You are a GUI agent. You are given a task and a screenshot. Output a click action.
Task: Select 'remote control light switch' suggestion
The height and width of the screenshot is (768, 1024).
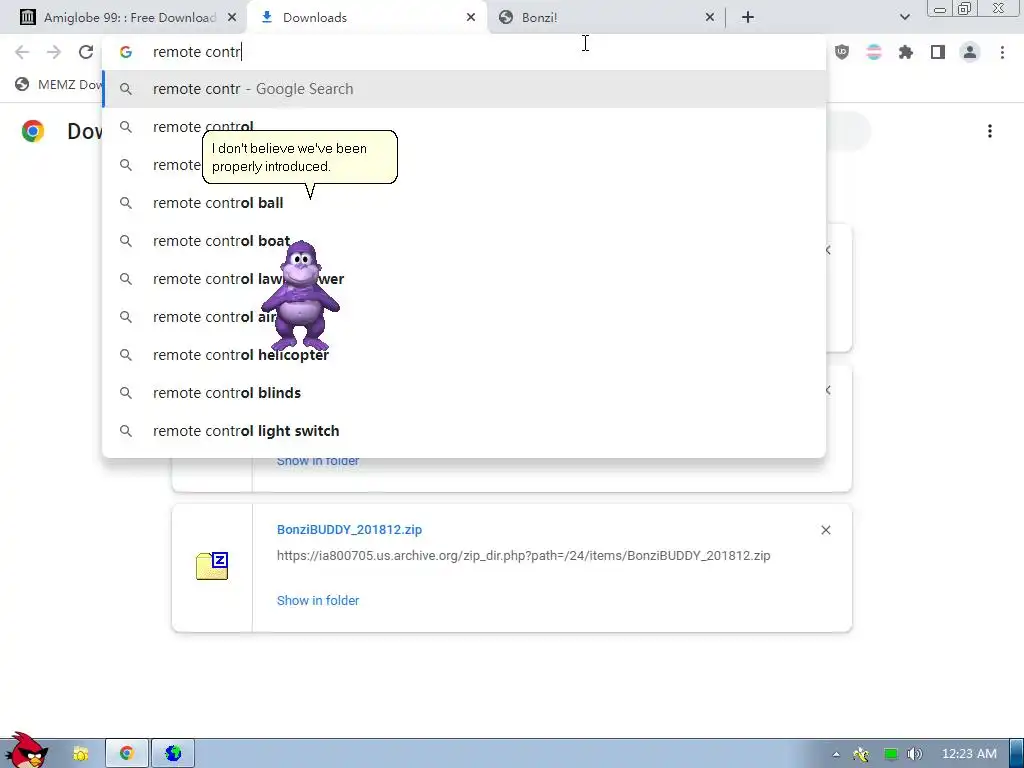point(464,431)
